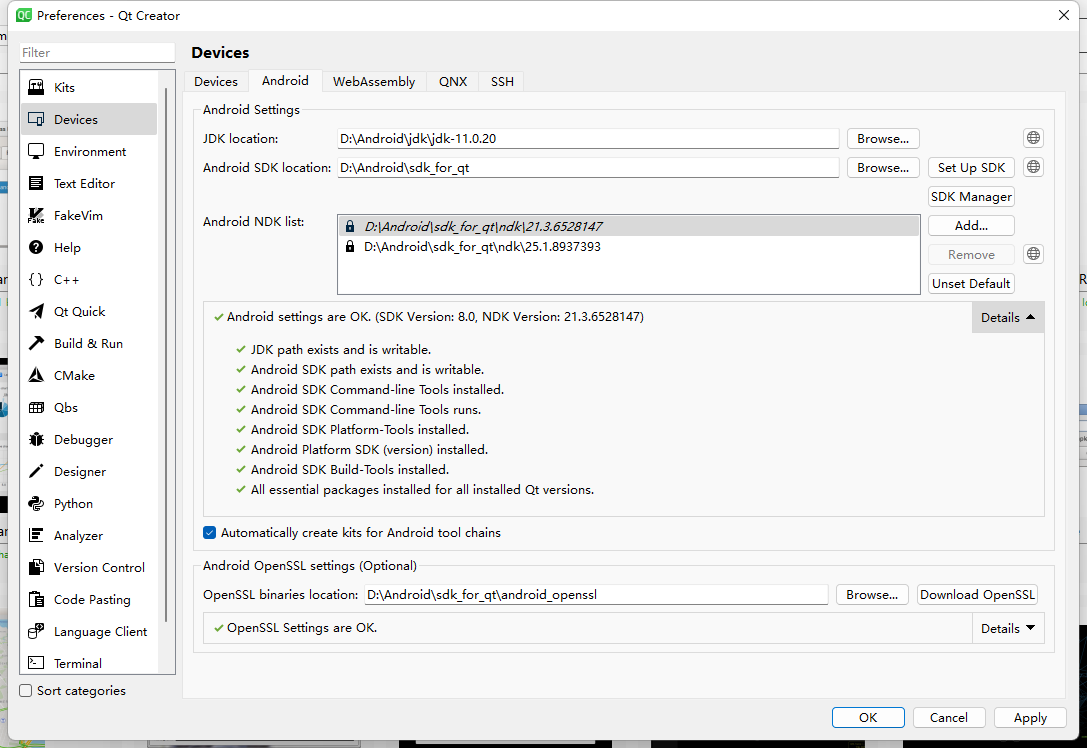
Task: Click the Version Control icon
Action: pos(36,567)
